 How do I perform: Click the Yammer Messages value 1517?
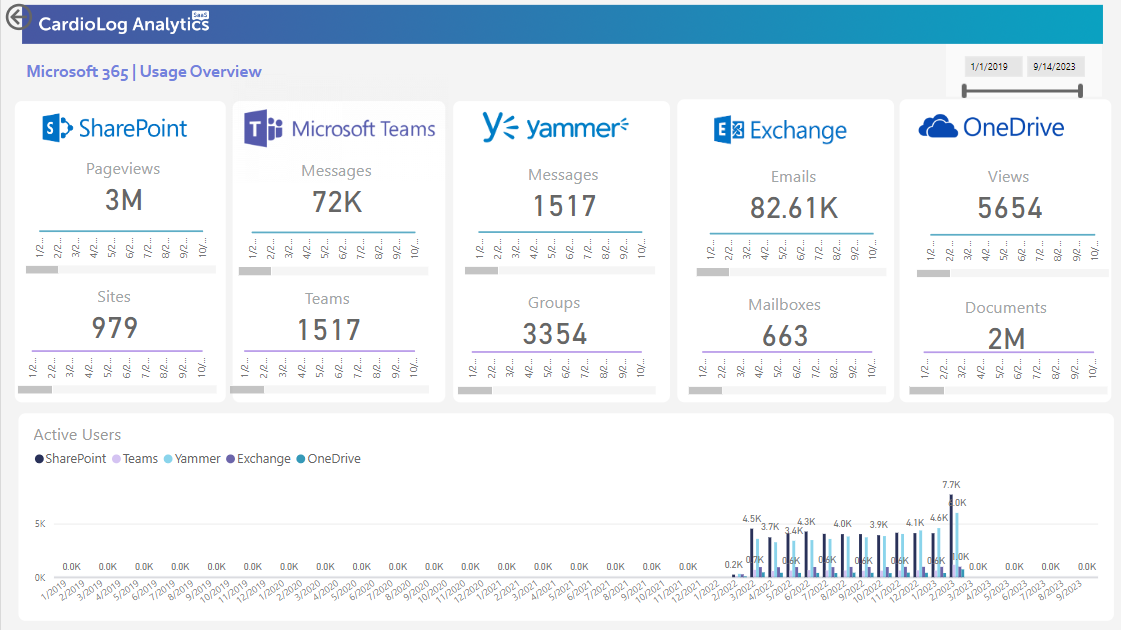564,207
